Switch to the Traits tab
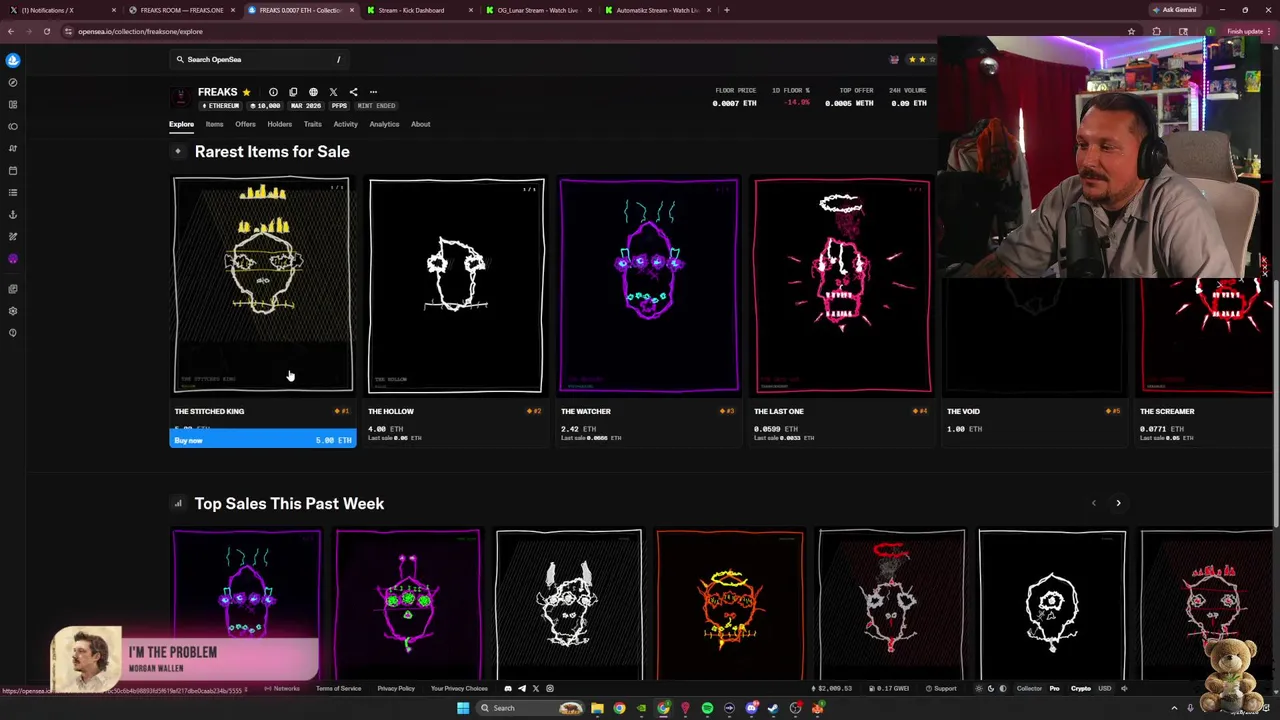 click(x=313, y=124)
